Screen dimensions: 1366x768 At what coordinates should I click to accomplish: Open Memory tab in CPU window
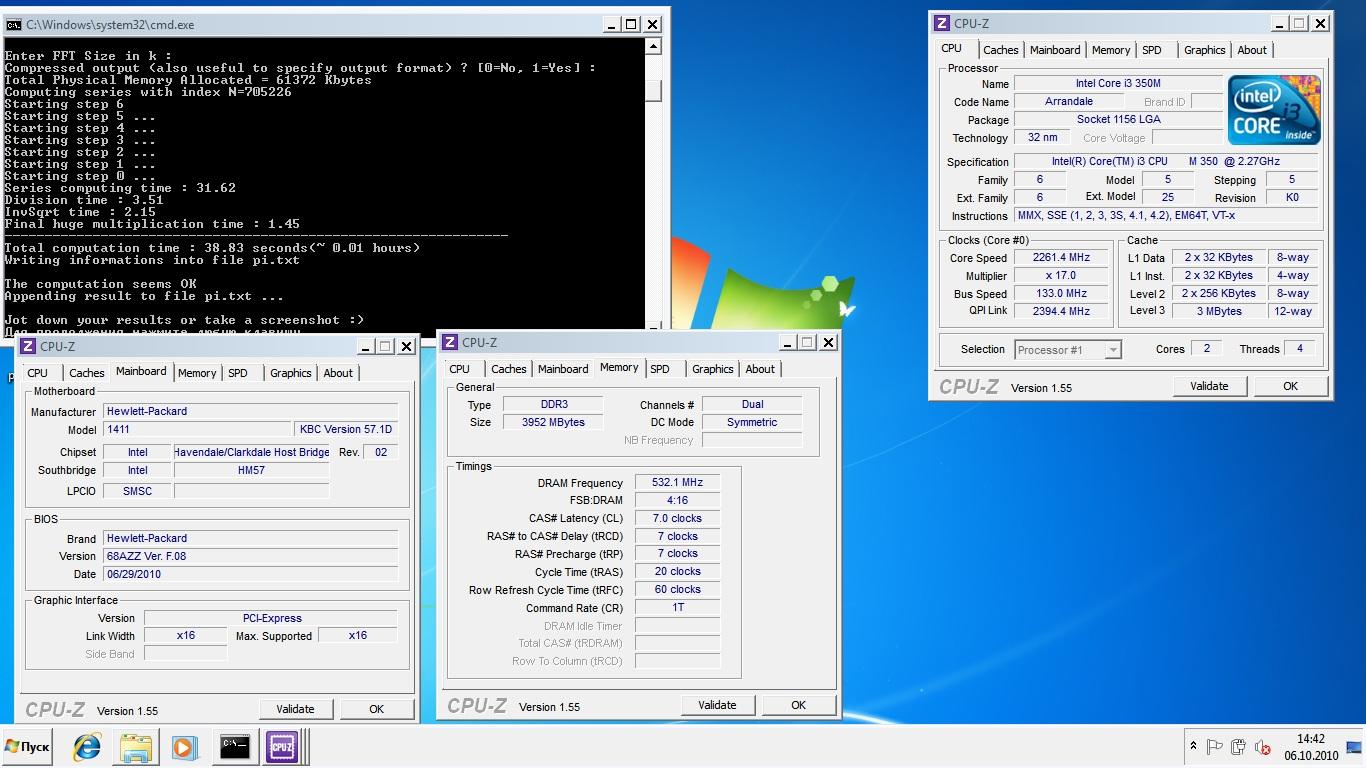[1111, 50]
